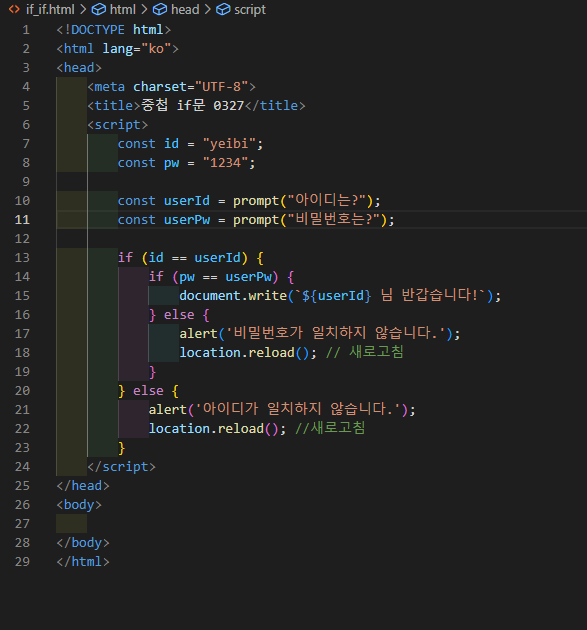Click the comment '//새로고침' on line 22
Image resolution: width=587 pixels, height=630 pixels.
[330, 428]
